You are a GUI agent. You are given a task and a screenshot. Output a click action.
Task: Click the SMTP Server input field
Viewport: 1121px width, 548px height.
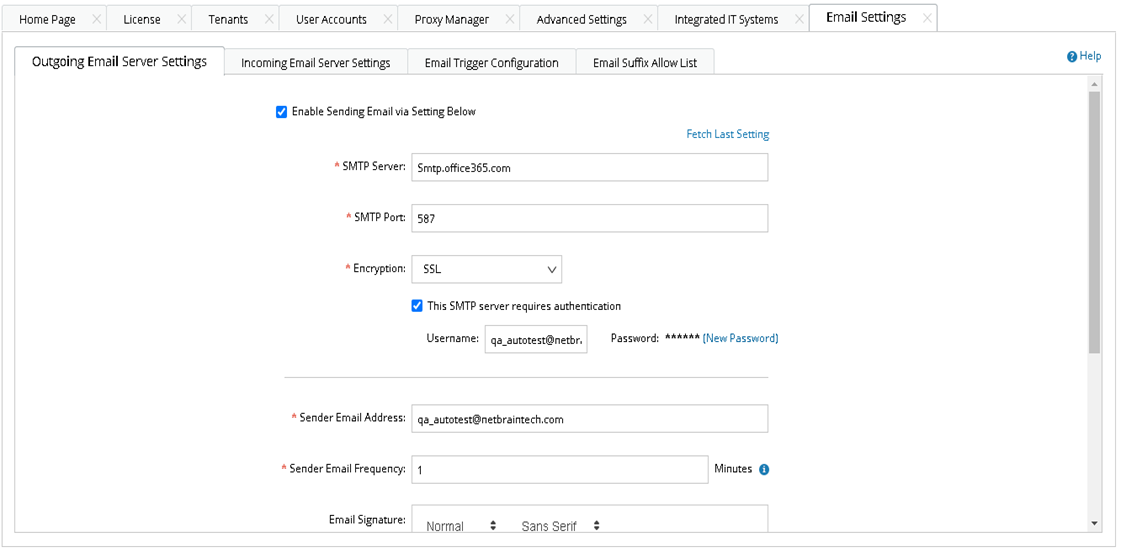[x=589, y=168]
